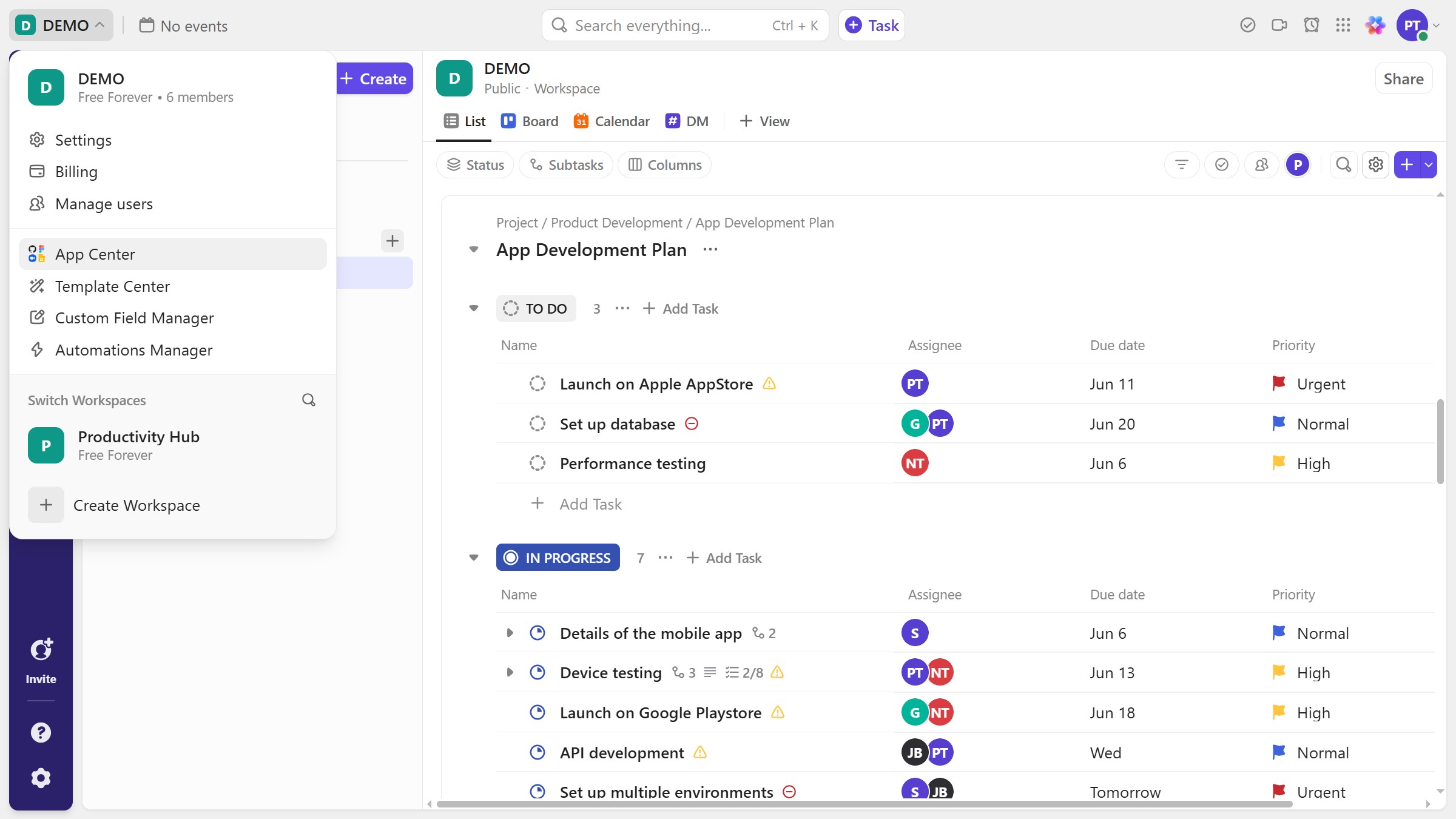
Task: Expand subtasks of Device testing task
Action: [x=510, y=673]
